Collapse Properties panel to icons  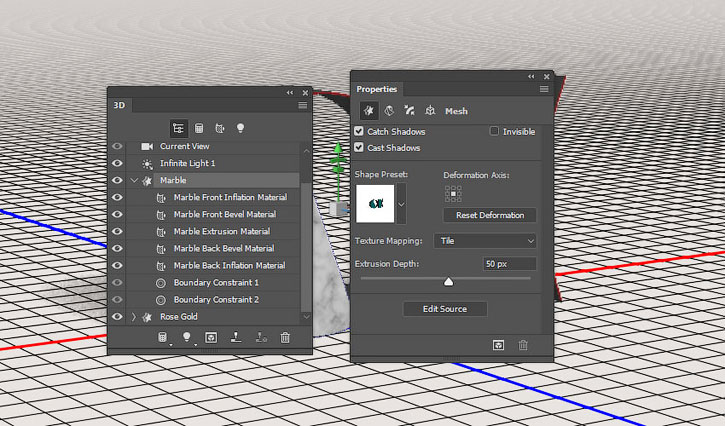click(x=531, y=76)
